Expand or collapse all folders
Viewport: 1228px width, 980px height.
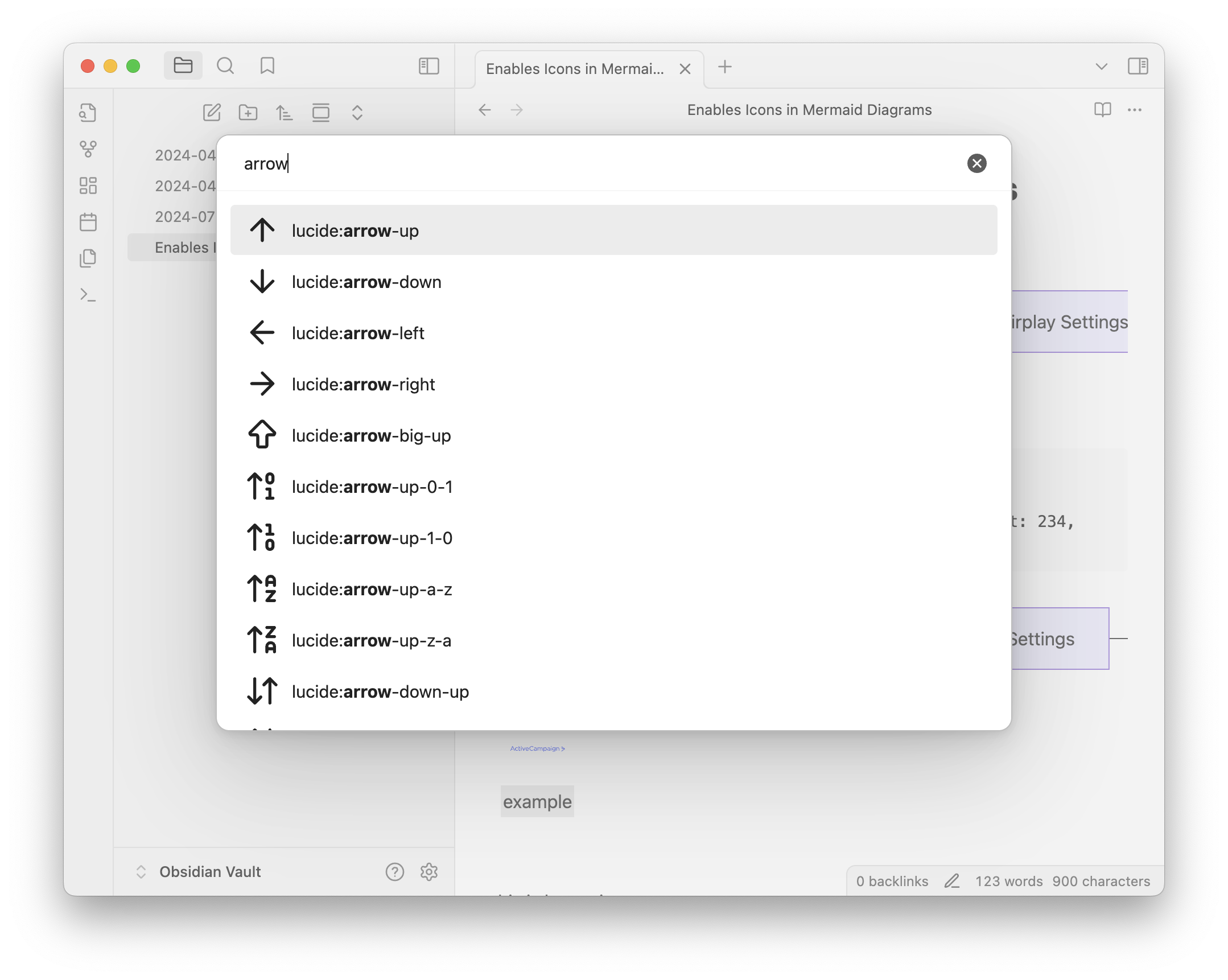click(357, 112)
